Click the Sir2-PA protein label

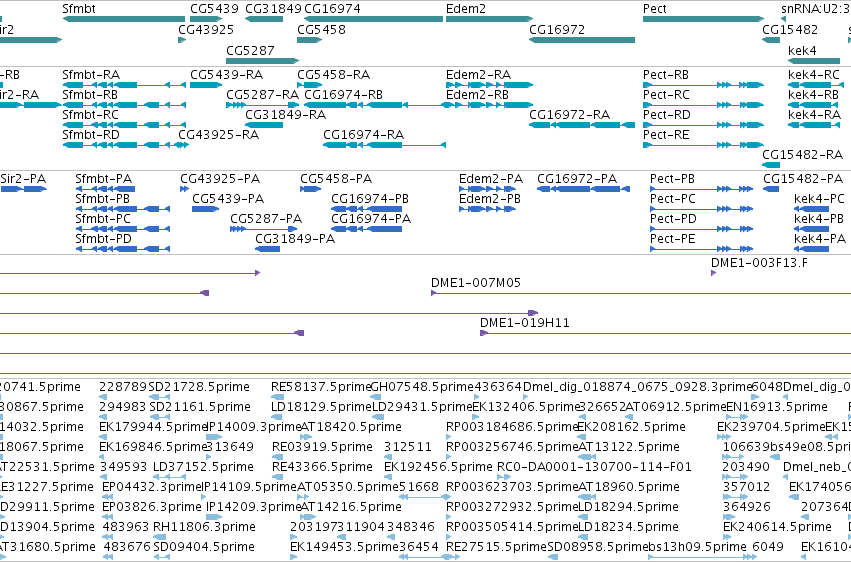[23, 178]
